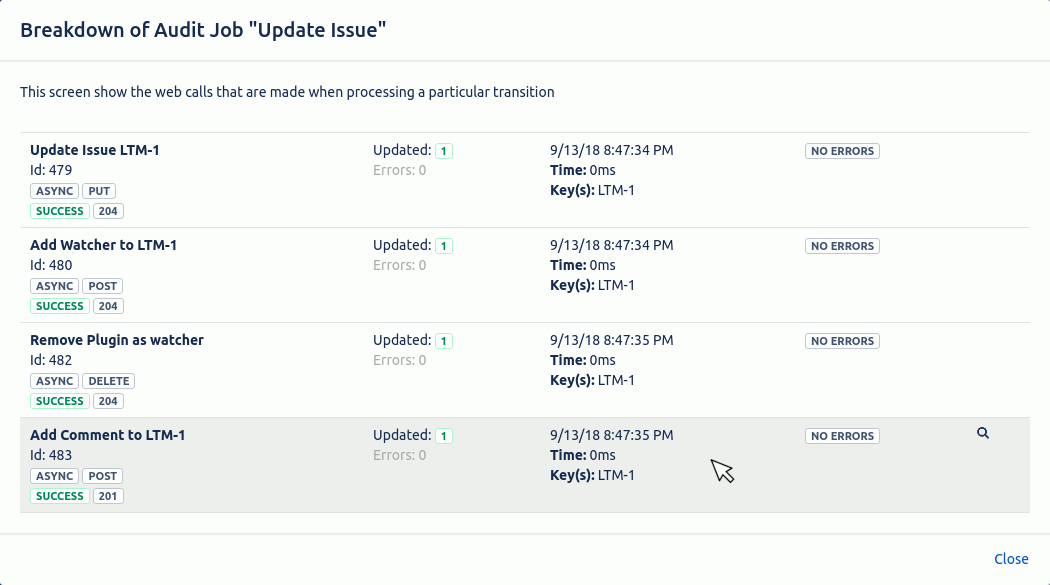Click POST badge under Id: 480

(101, 286)
